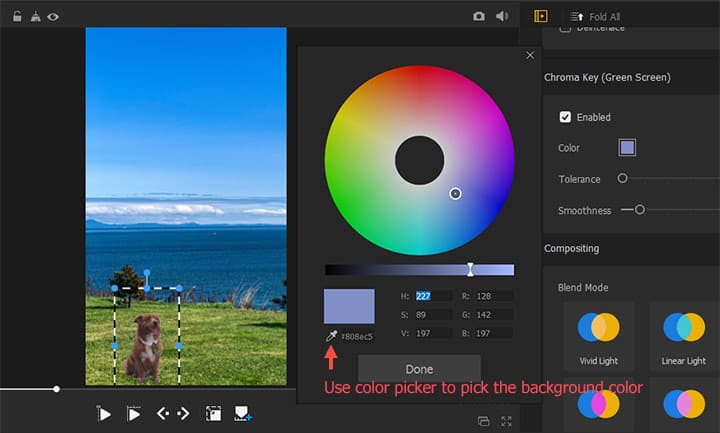720x433 pixels.
Task: Open the Chroma Key Color swatch
Action: [627, 148]
